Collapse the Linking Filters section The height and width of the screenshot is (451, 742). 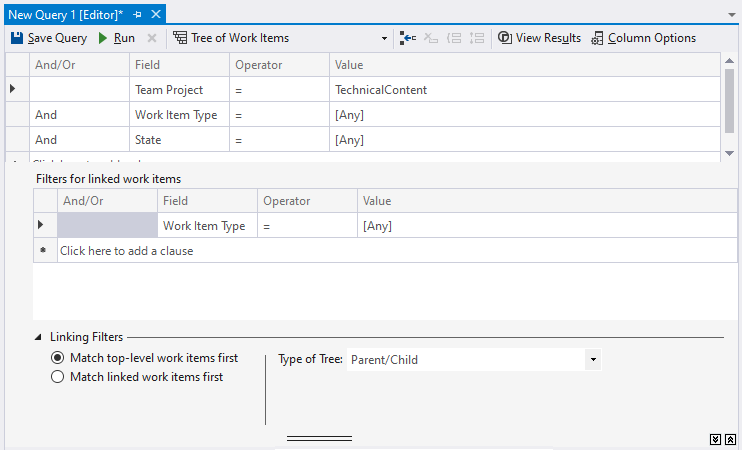pyautogui.click(x=39, y=337)
